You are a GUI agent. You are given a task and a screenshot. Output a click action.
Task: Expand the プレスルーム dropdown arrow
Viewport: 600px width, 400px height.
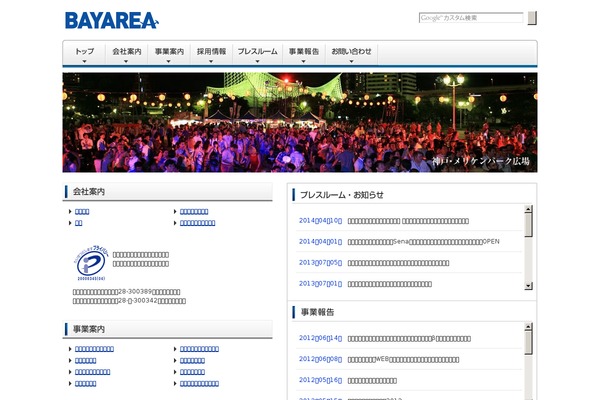click(x=257, y=62)
